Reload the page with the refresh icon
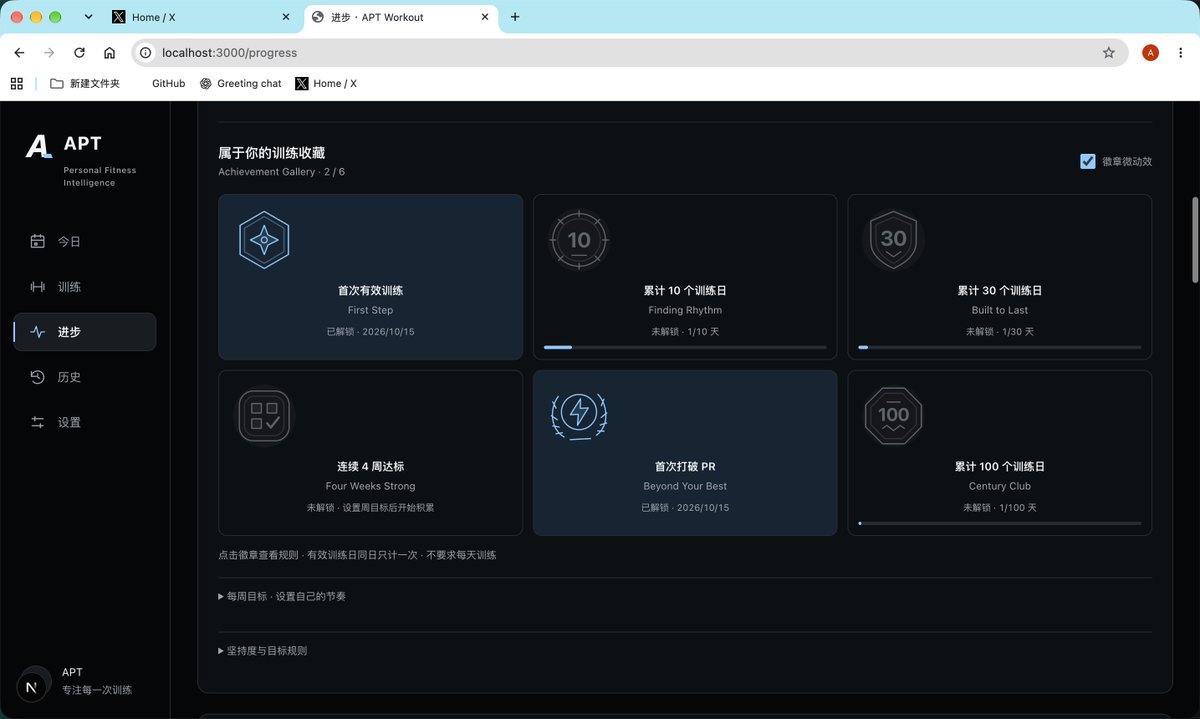 click(x=79, y=53)
